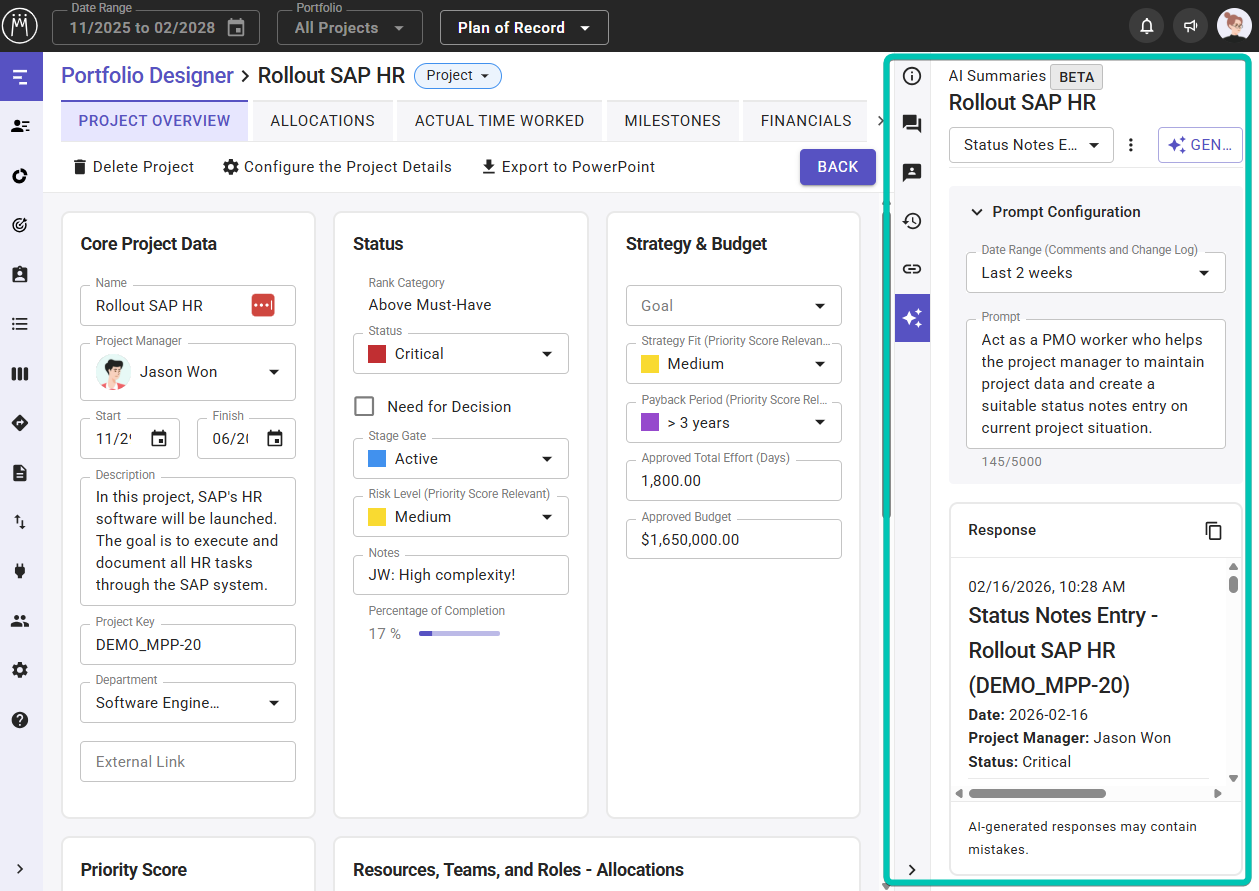
Task: Open the AI Summaries sparkle panel icon
Action: click(x=912, y=318)
